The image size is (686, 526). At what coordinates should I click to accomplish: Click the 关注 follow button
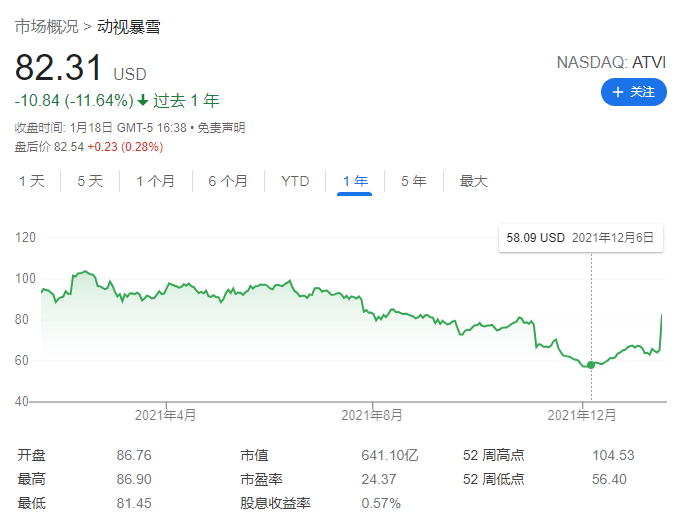coord(633,92)
